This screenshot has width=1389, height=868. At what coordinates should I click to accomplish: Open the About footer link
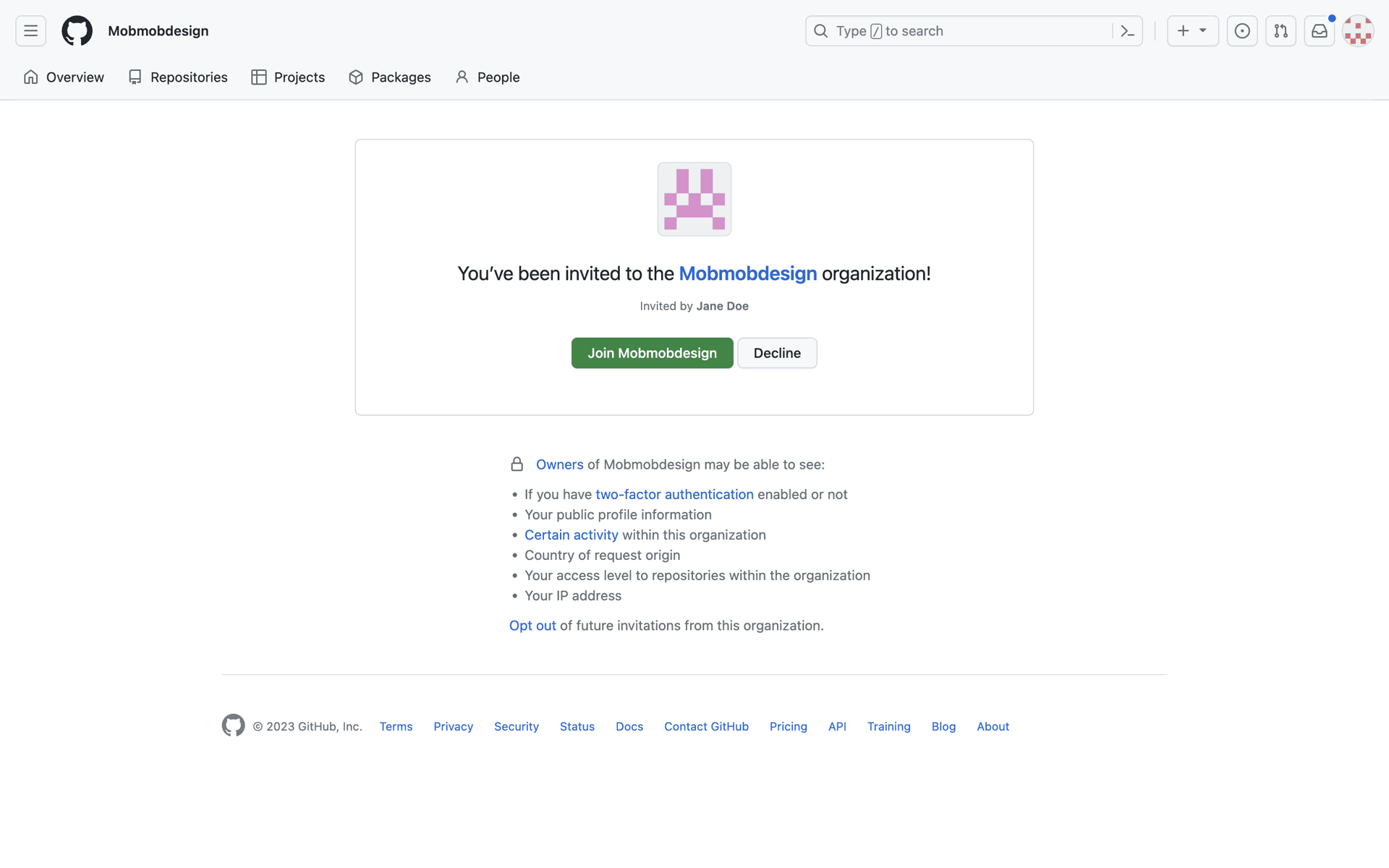click(x=993, y=726)
